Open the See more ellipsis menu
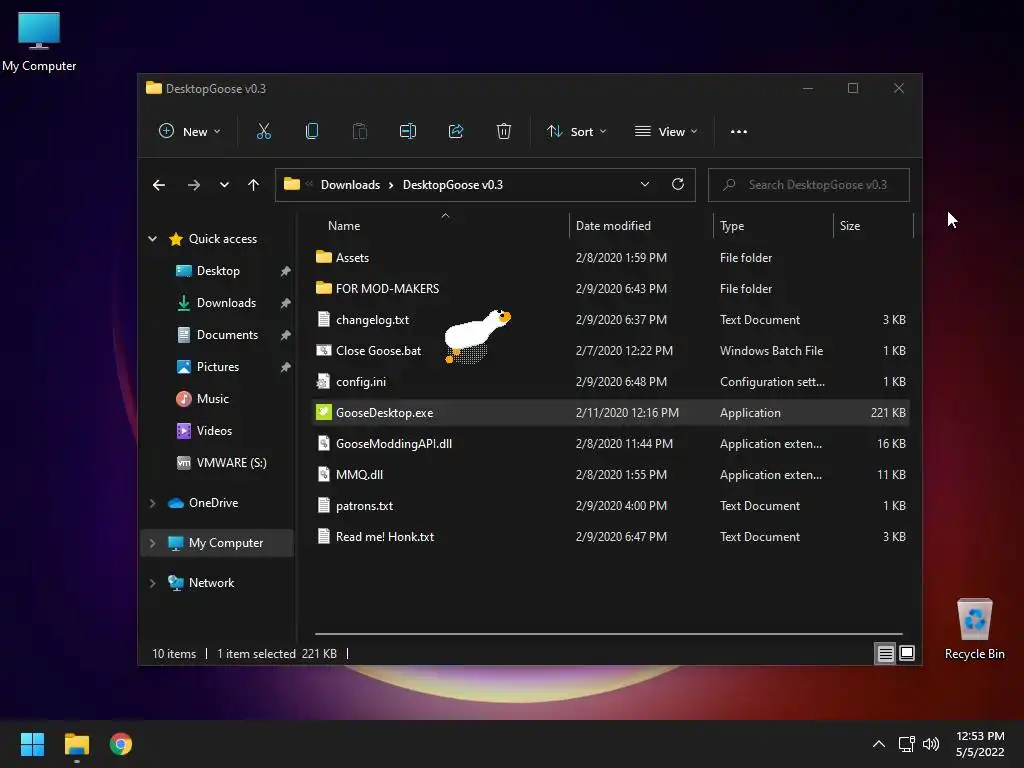The height and width of the screenshot is (768, 1024). click(x=739, y=131)
